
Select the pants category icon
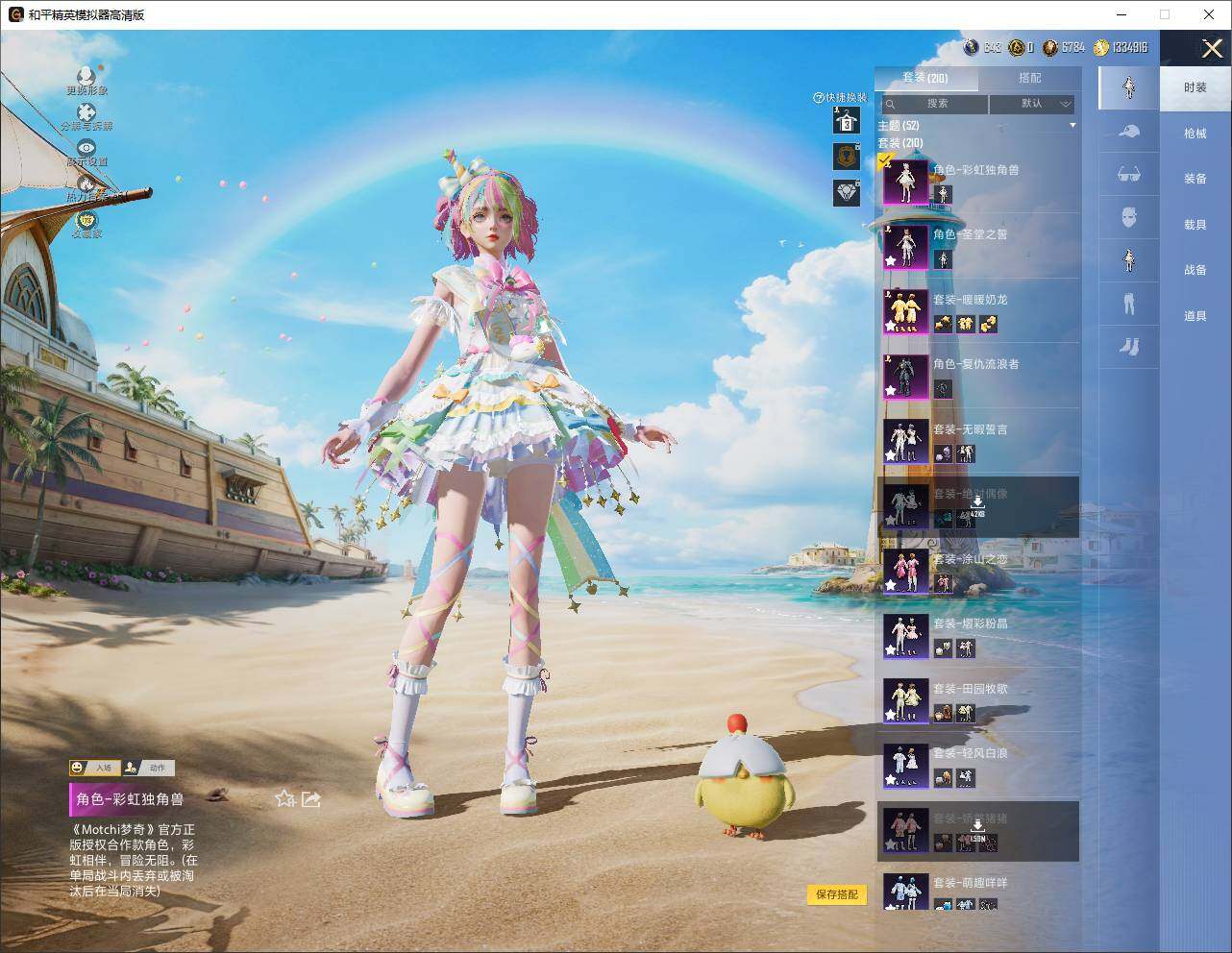point(1129,303)
